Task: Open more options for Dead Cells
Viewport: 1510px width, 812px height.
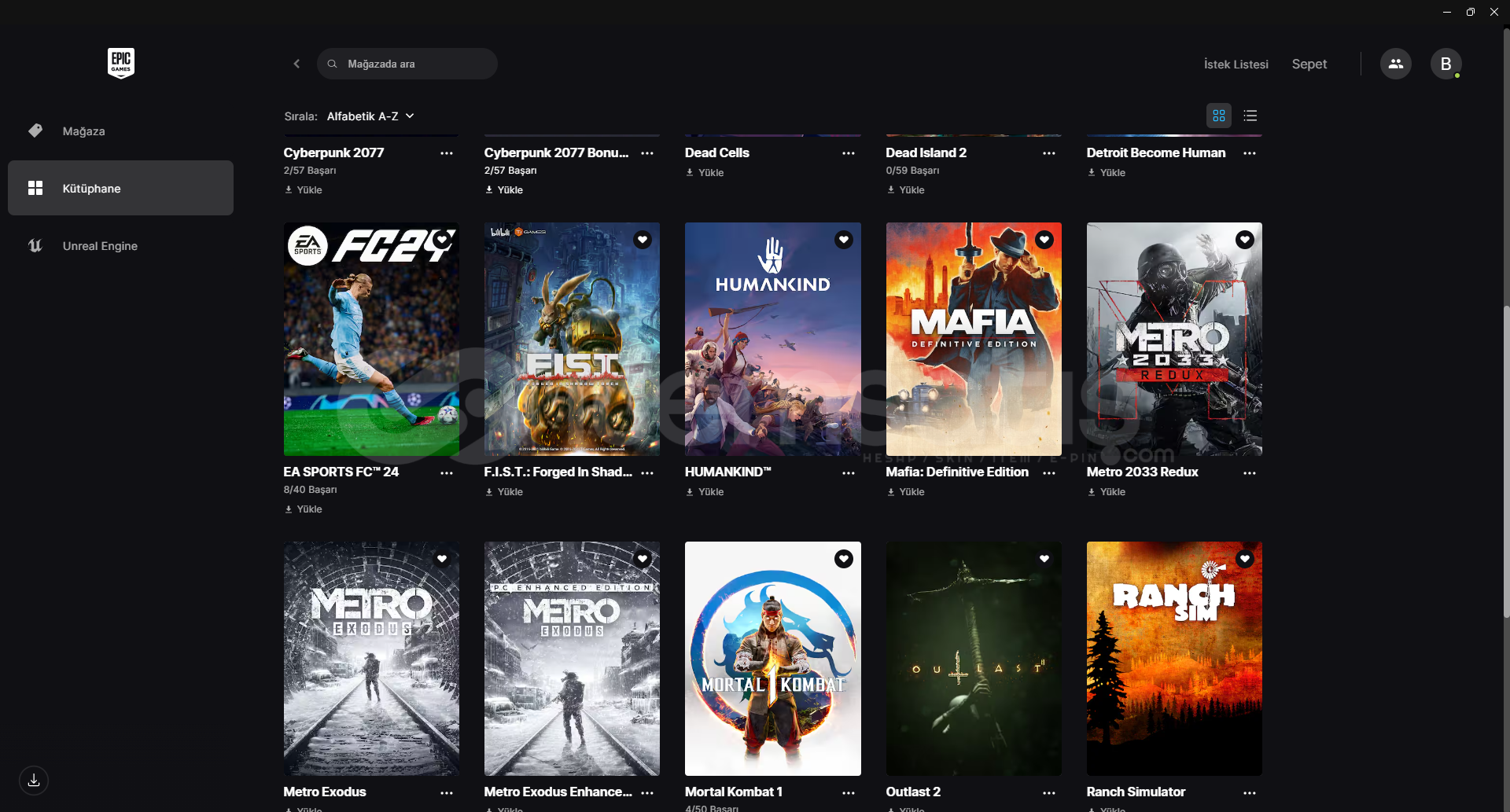Action: point(848,153)
